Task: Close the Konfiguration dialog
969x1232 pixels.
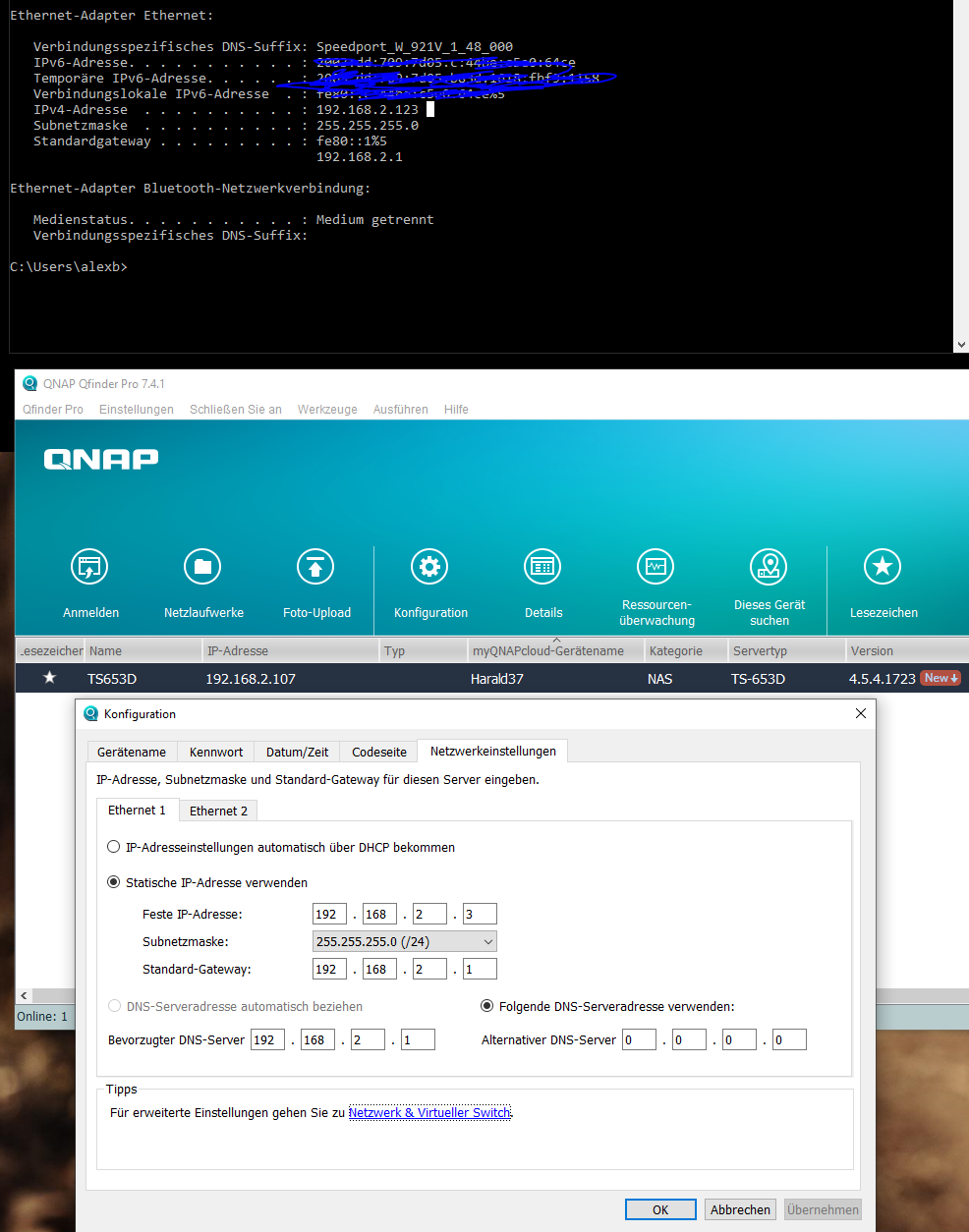Action: click(x=860, y=713)
